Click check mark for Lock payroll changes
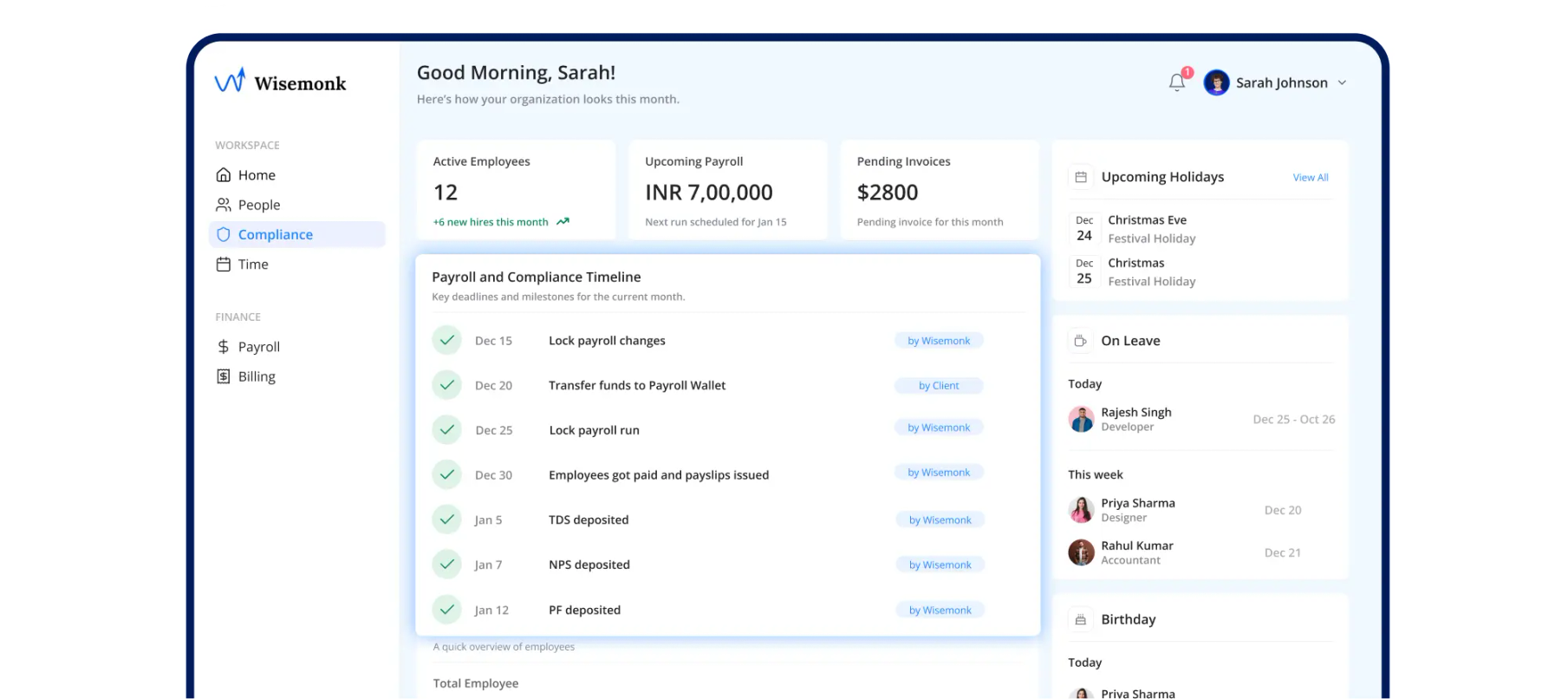 [447, 340]
